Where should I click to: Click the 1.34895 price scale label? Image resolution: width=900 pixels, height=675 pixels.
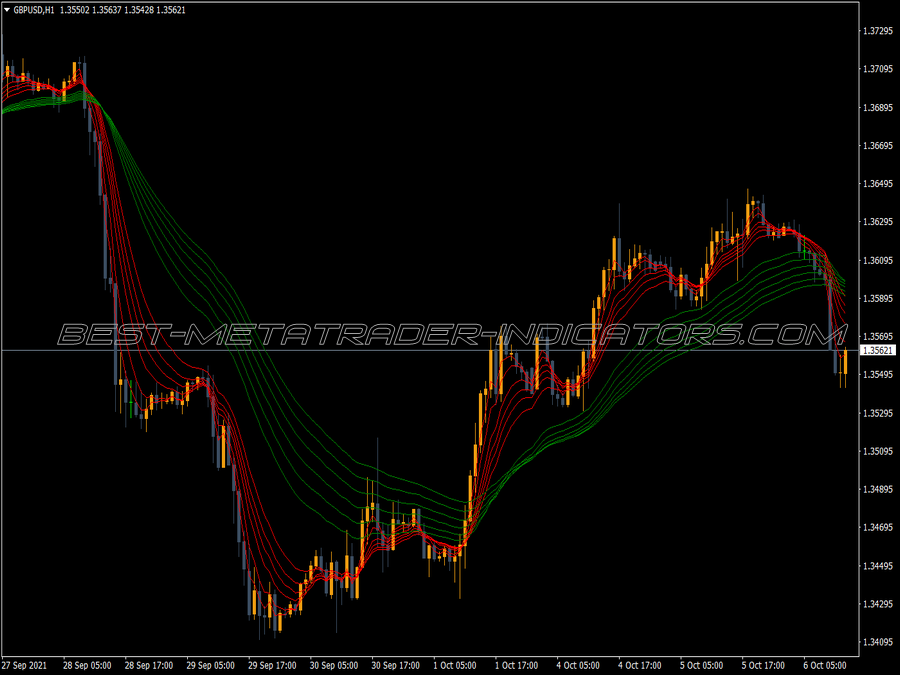(x=878, y=490)
